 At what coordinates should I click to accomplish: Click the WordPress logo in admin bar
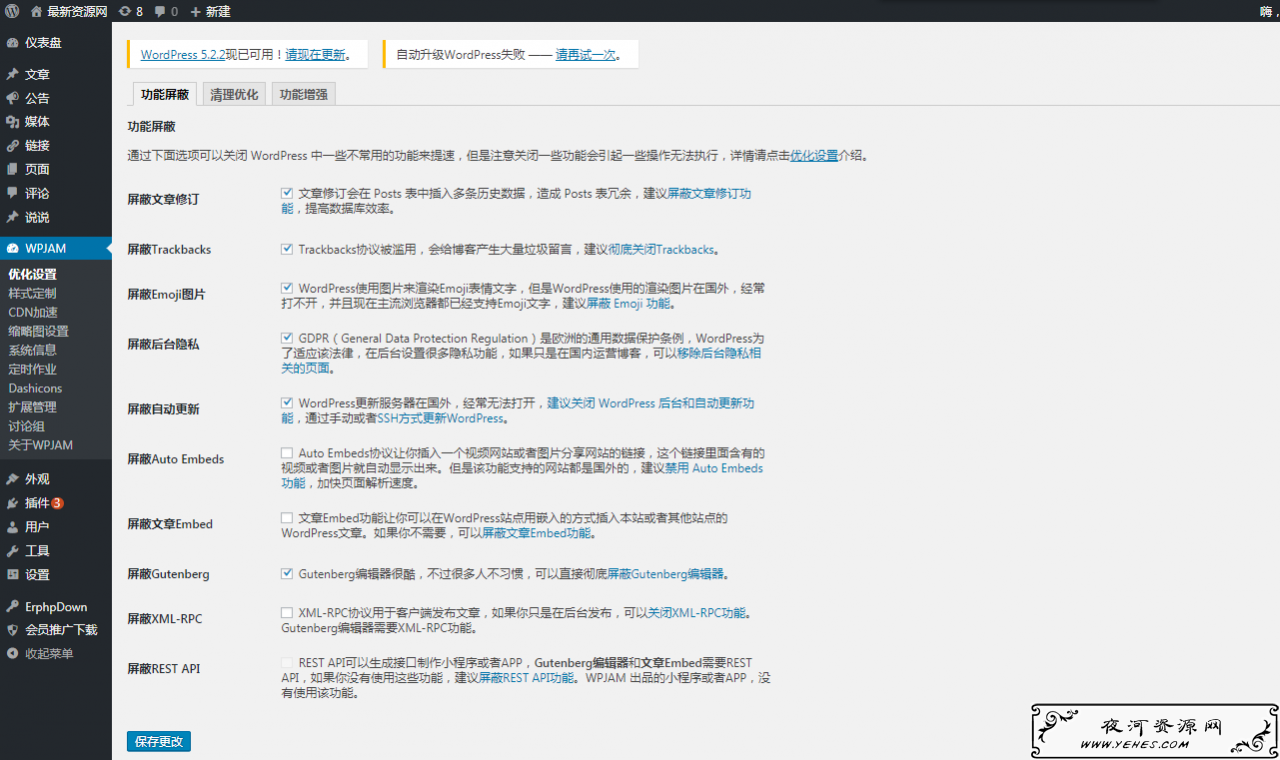[x=12, y=11]
